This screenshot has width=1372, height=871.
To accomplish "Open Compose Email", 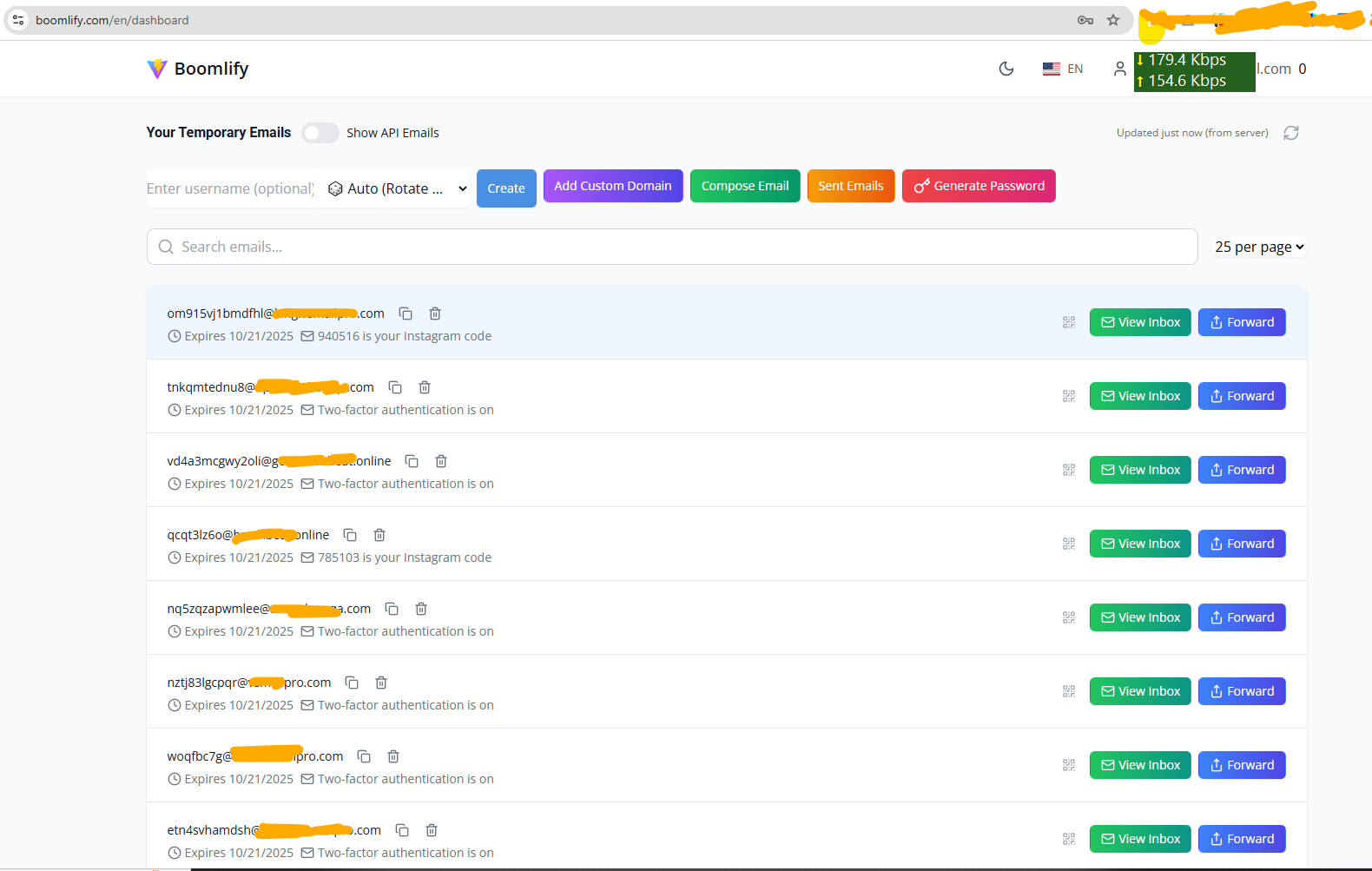I will tap(745, 186).
